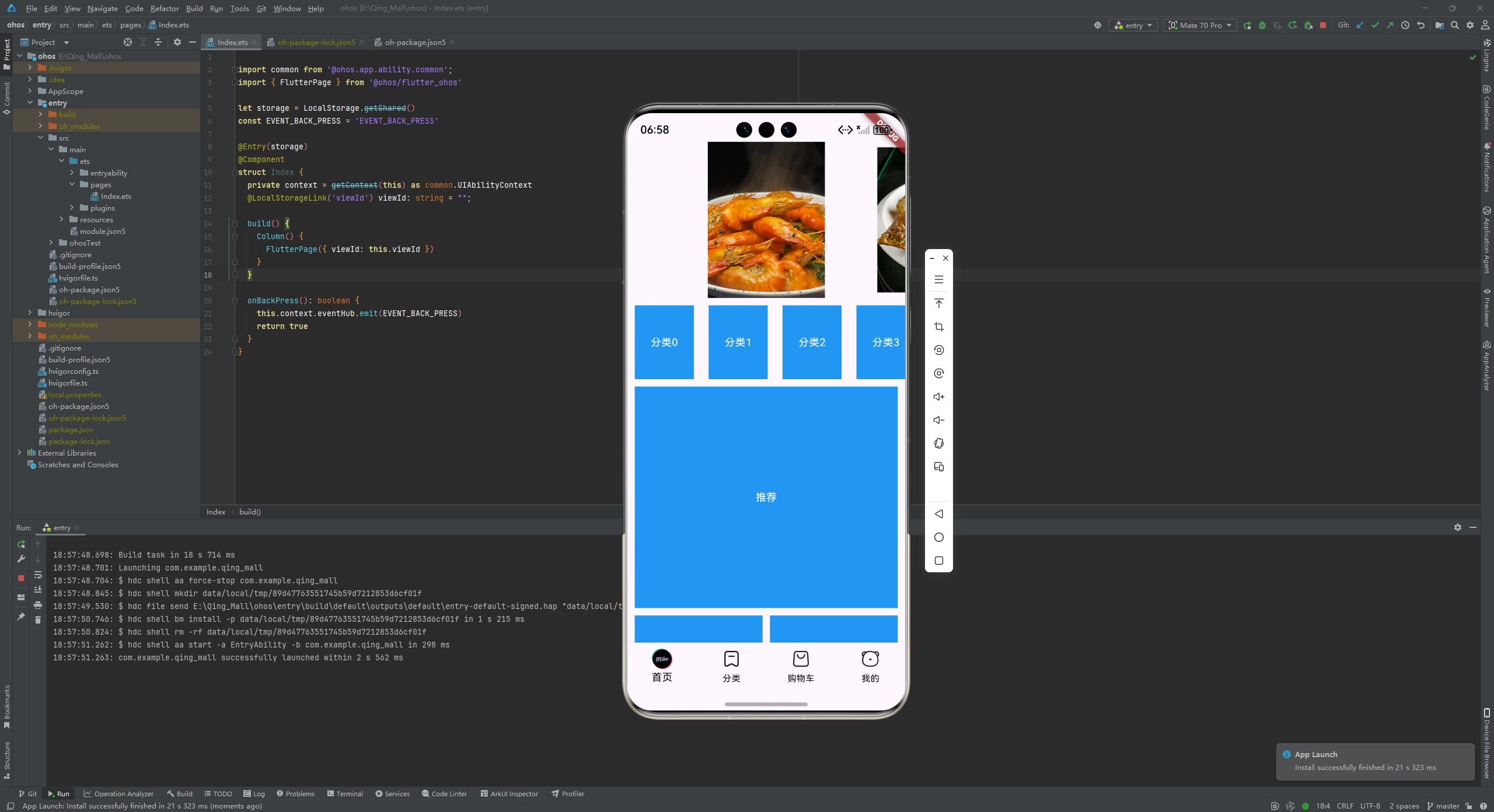Click Git update project arrow icon
The width and height of the screenshot is (1494, 812).
click(1360, 25)
